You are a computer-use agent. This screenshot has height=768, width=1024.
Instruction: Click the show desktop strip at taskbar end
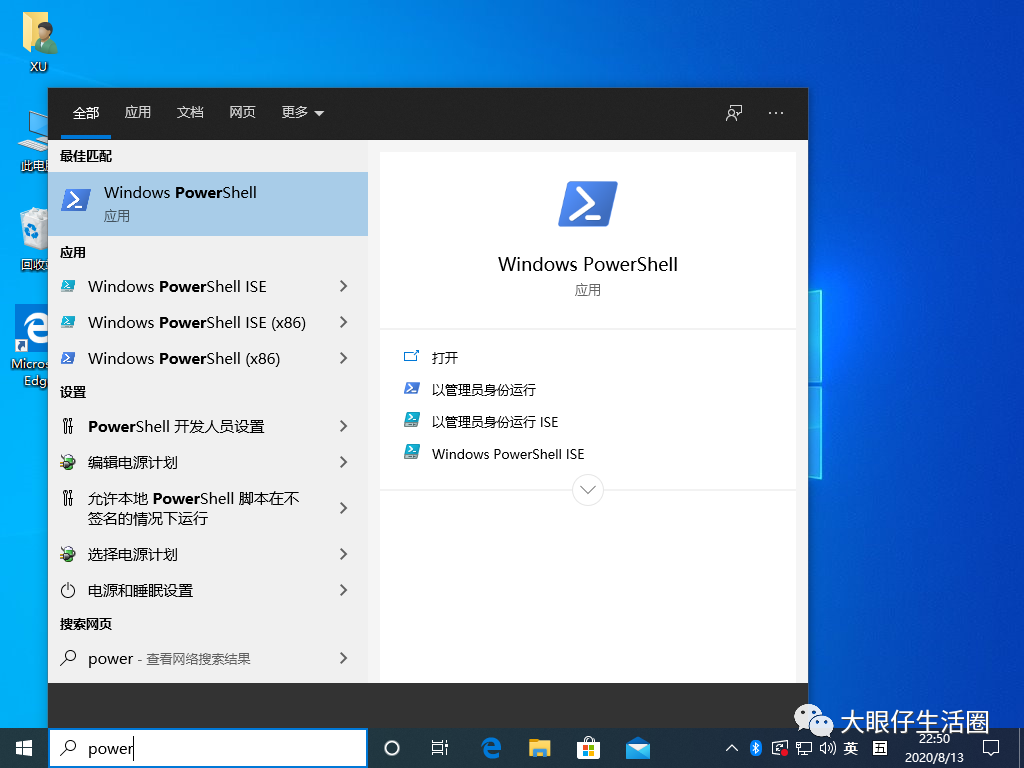pos(1021,748)
